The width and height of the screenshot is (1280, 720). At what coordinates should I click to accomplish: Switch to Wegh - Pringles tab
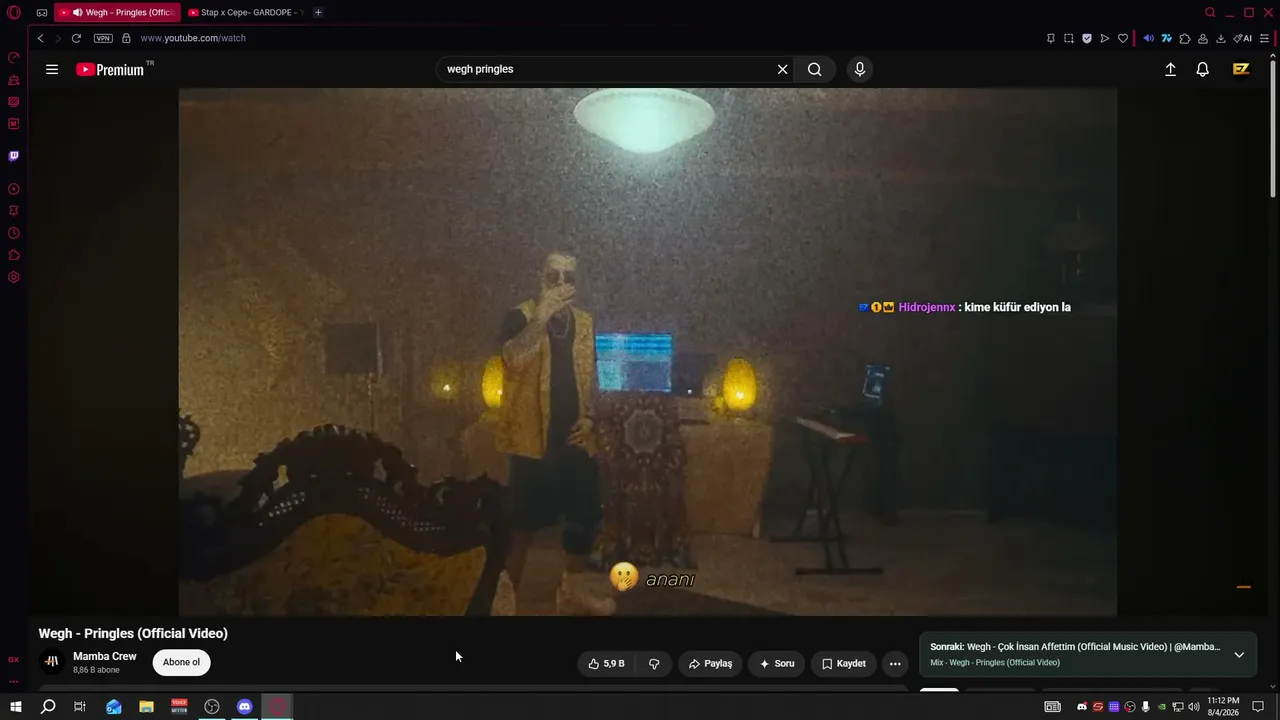click(x=117, y=12)
